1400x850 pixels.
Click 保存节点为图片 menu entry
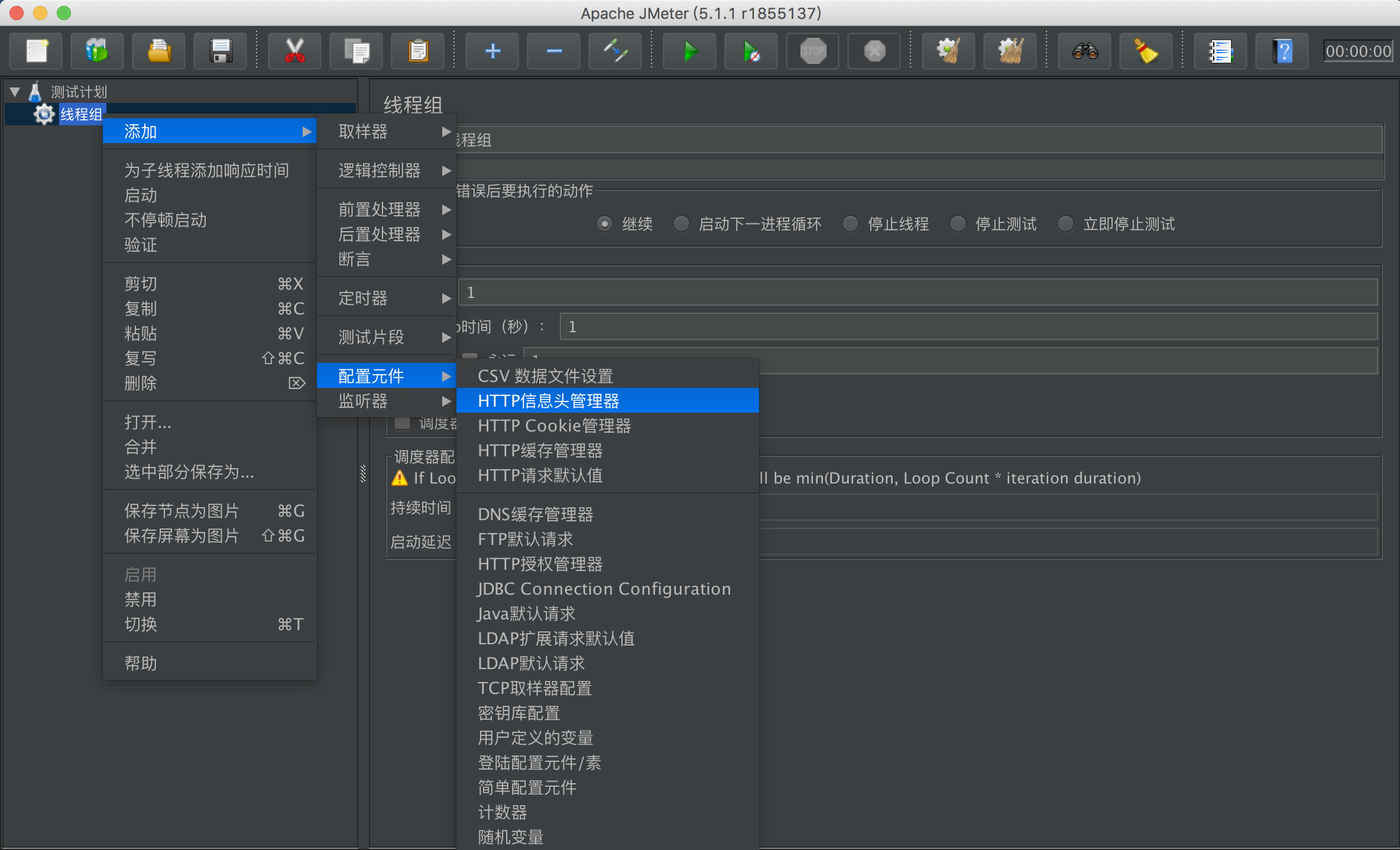[210, 511]
